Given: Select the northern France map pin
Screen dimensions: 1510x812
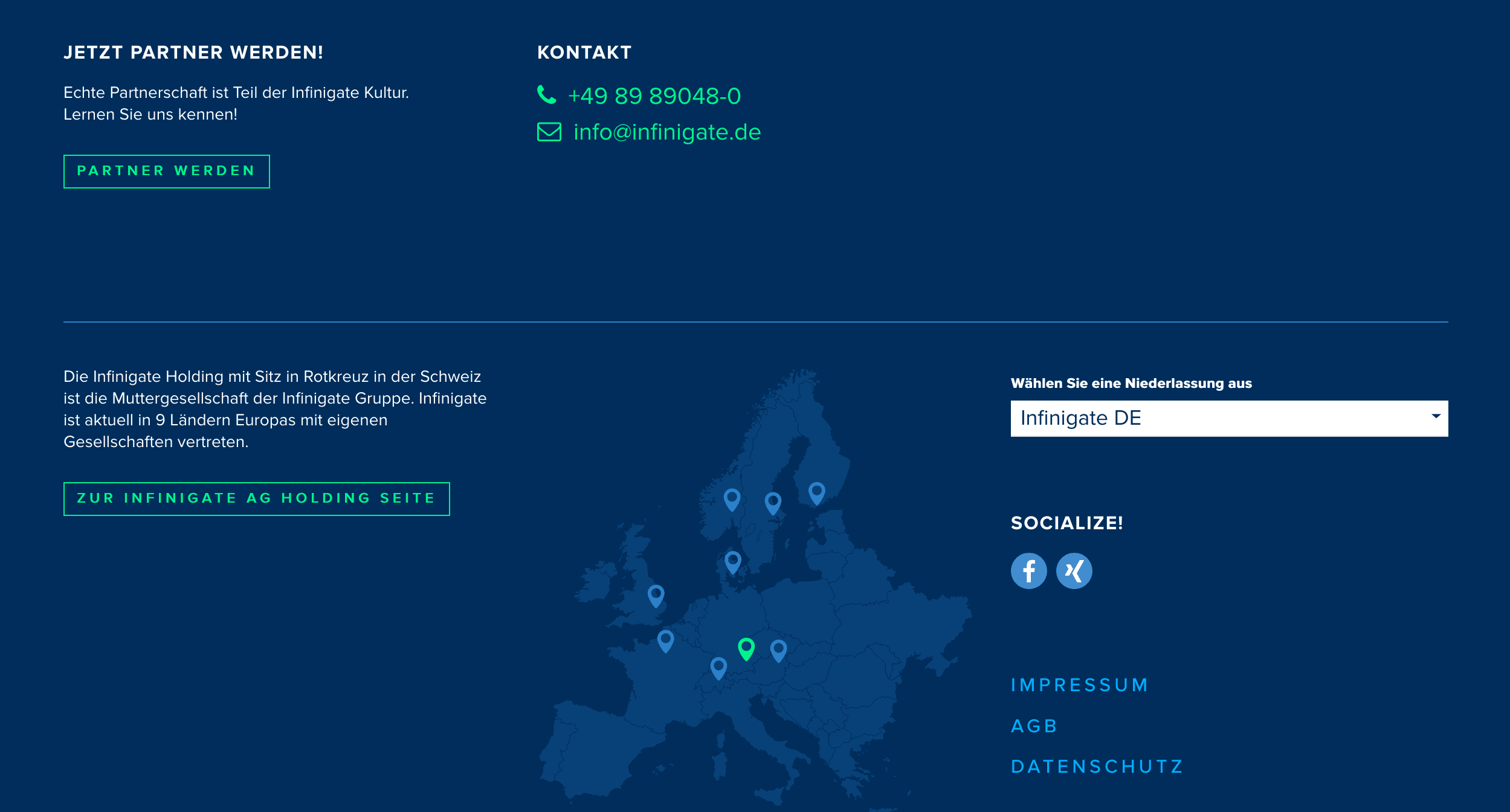Looking at the screenshot, I should (x=665, y=642).
